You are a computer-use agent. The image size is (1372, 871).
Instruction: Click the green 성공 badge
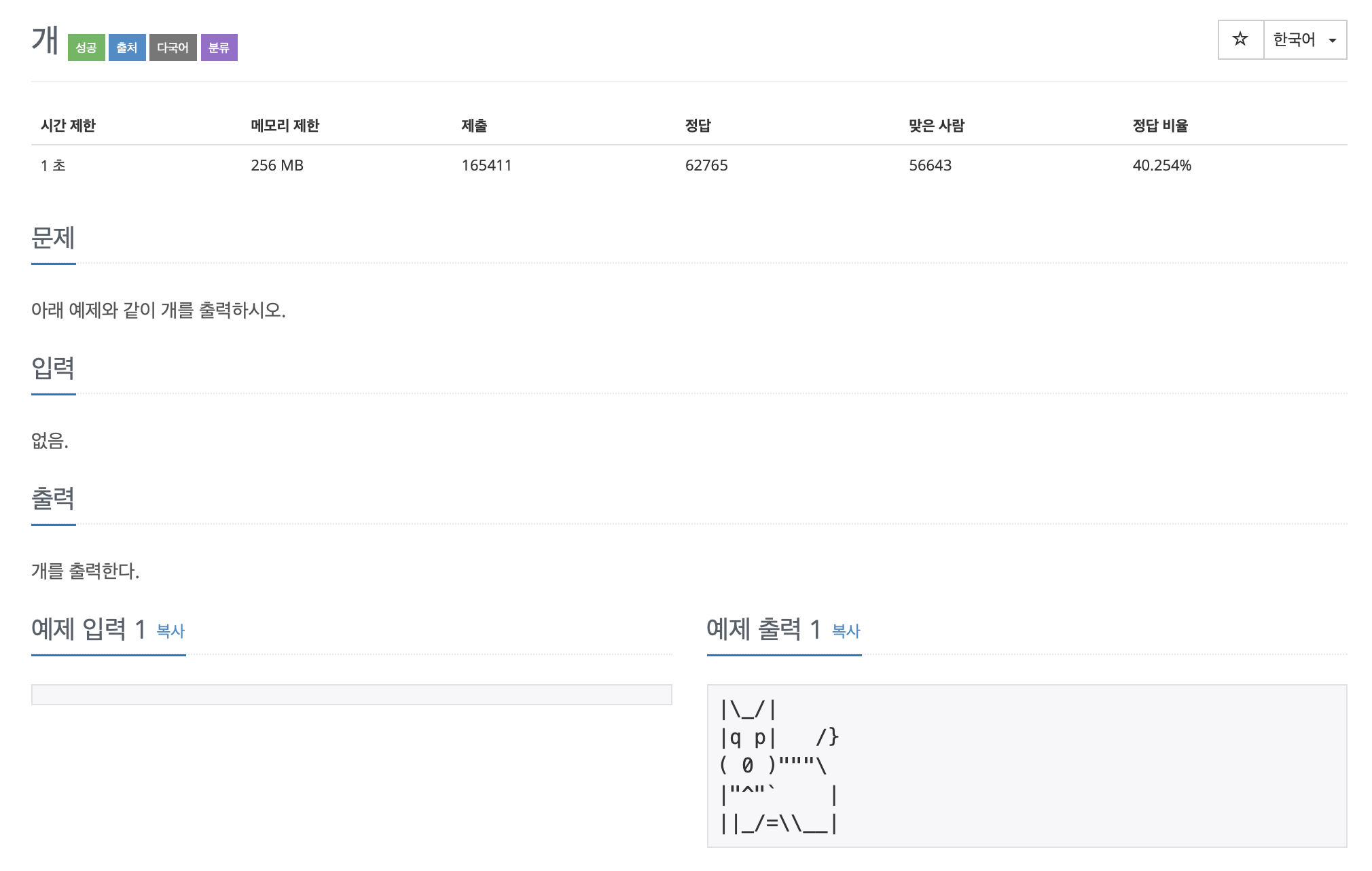(x=86, y=48)
